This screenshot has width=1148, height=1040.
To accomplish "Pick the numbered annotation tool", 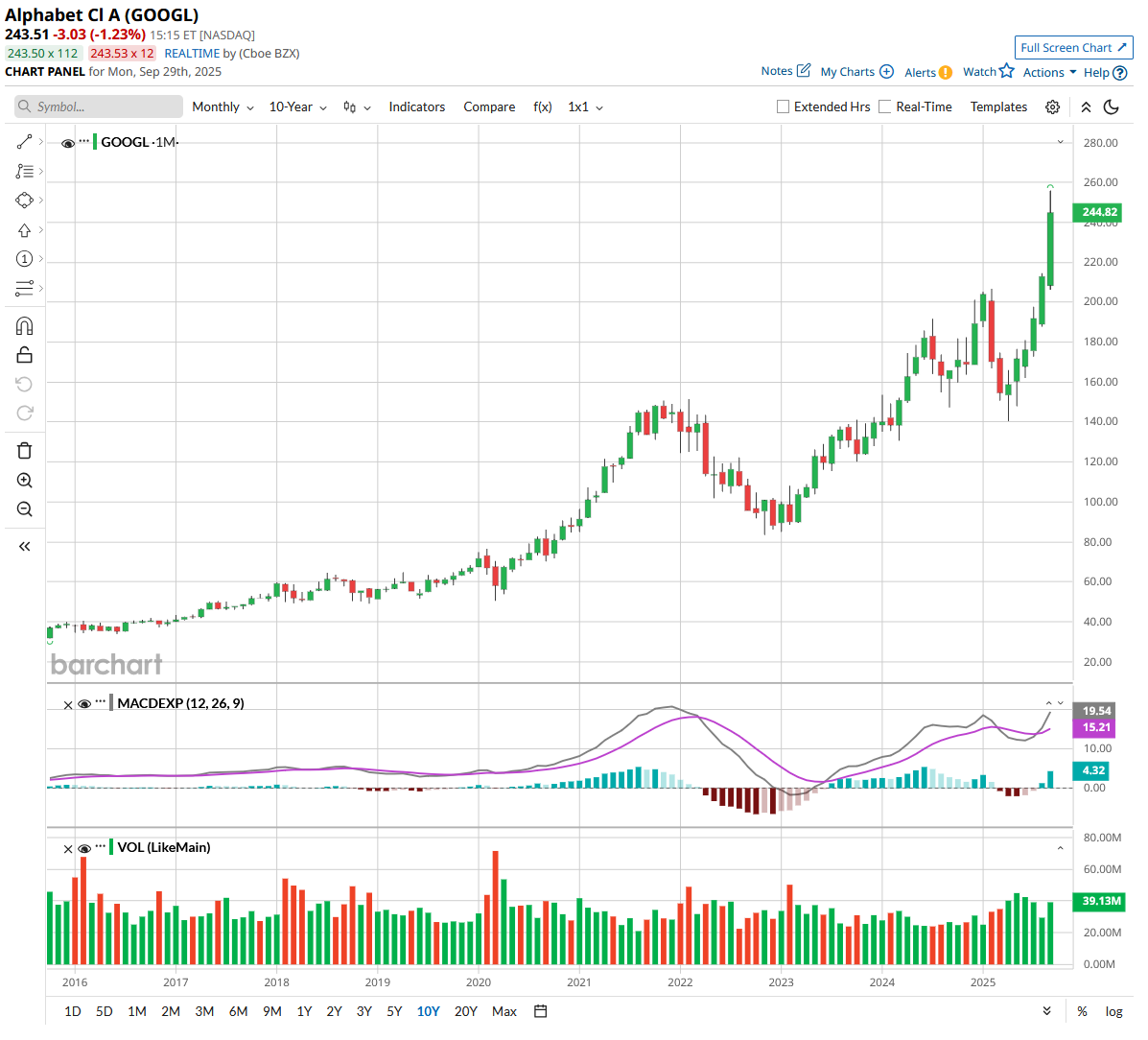I will (x=24, y=258).
